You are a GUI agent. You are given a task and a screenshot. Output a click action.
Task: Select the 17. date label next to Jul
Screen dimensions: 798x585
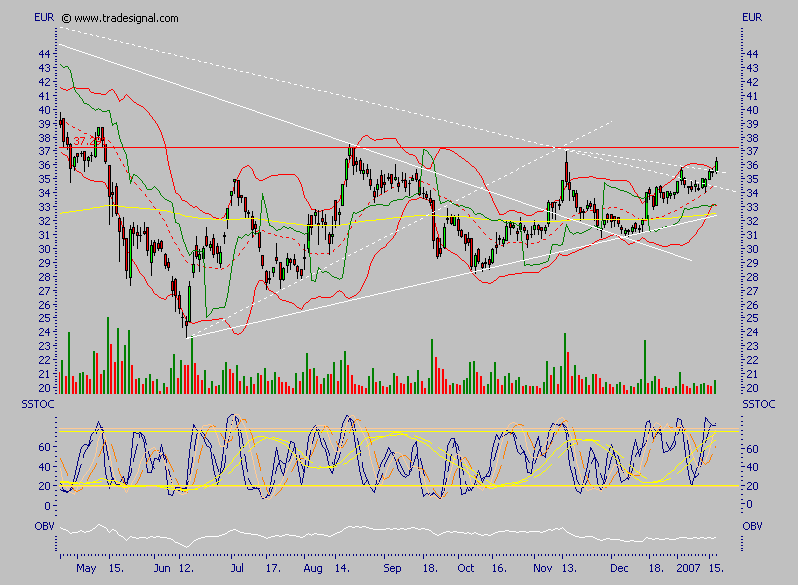(x=273, y=568)
